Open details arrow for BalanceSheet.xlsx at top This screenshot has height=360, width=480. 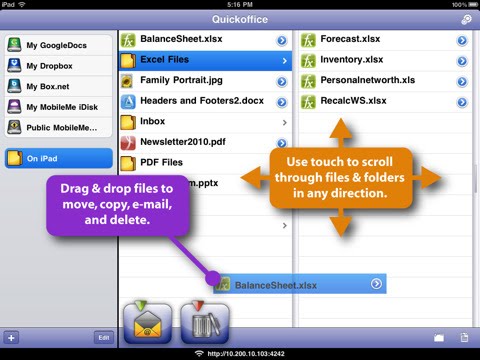point(282,40)
